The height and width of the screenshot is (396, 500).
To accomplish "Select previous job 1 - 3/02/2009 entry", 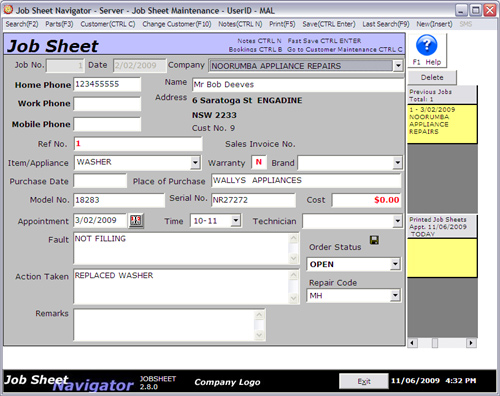I will (442, 124).
